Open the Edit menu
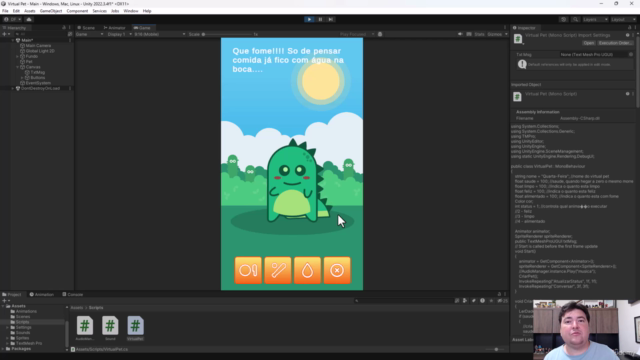This screenshot has height=360, width=640. tap(16, 11)
